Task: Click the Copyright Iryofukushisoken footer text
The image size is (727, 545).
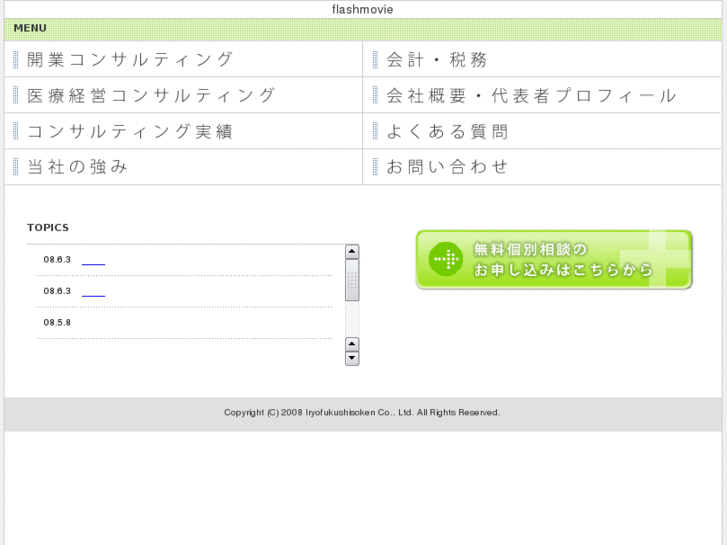Action: (x=362, y=412)
